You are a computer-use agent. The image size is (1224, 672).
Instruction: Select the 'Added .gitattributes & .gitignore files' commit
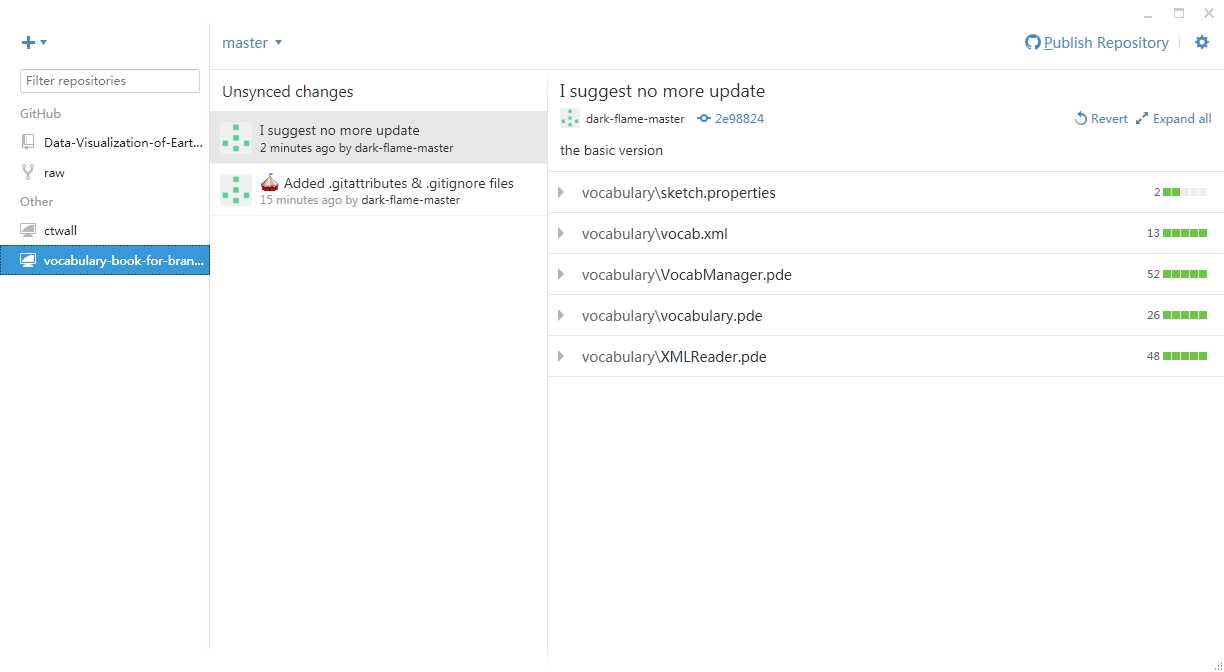coord(378,190)
